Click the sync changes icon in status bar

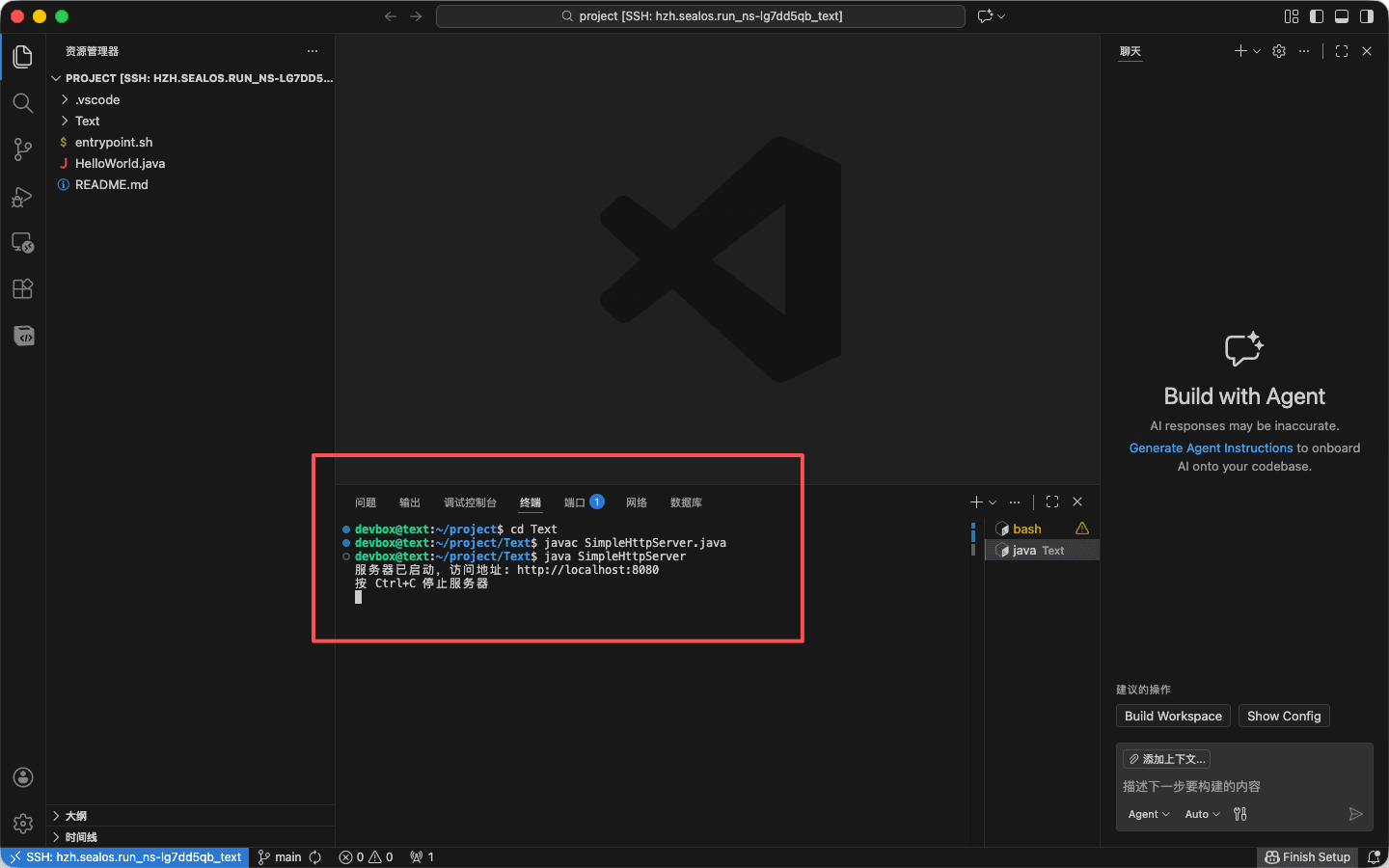pyautogui.click(x=314, y=857)
